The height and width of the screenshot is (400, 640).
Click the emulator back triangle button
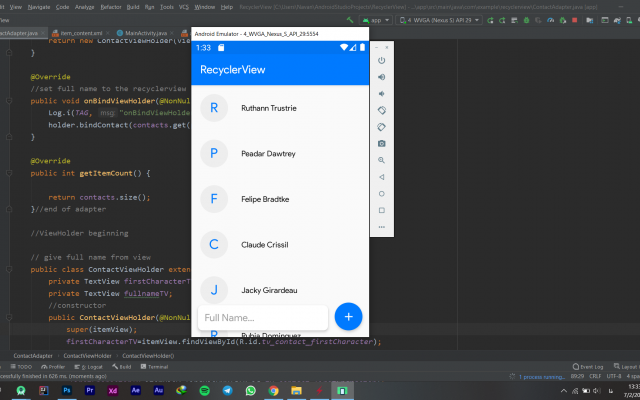[x=382, y=177]
